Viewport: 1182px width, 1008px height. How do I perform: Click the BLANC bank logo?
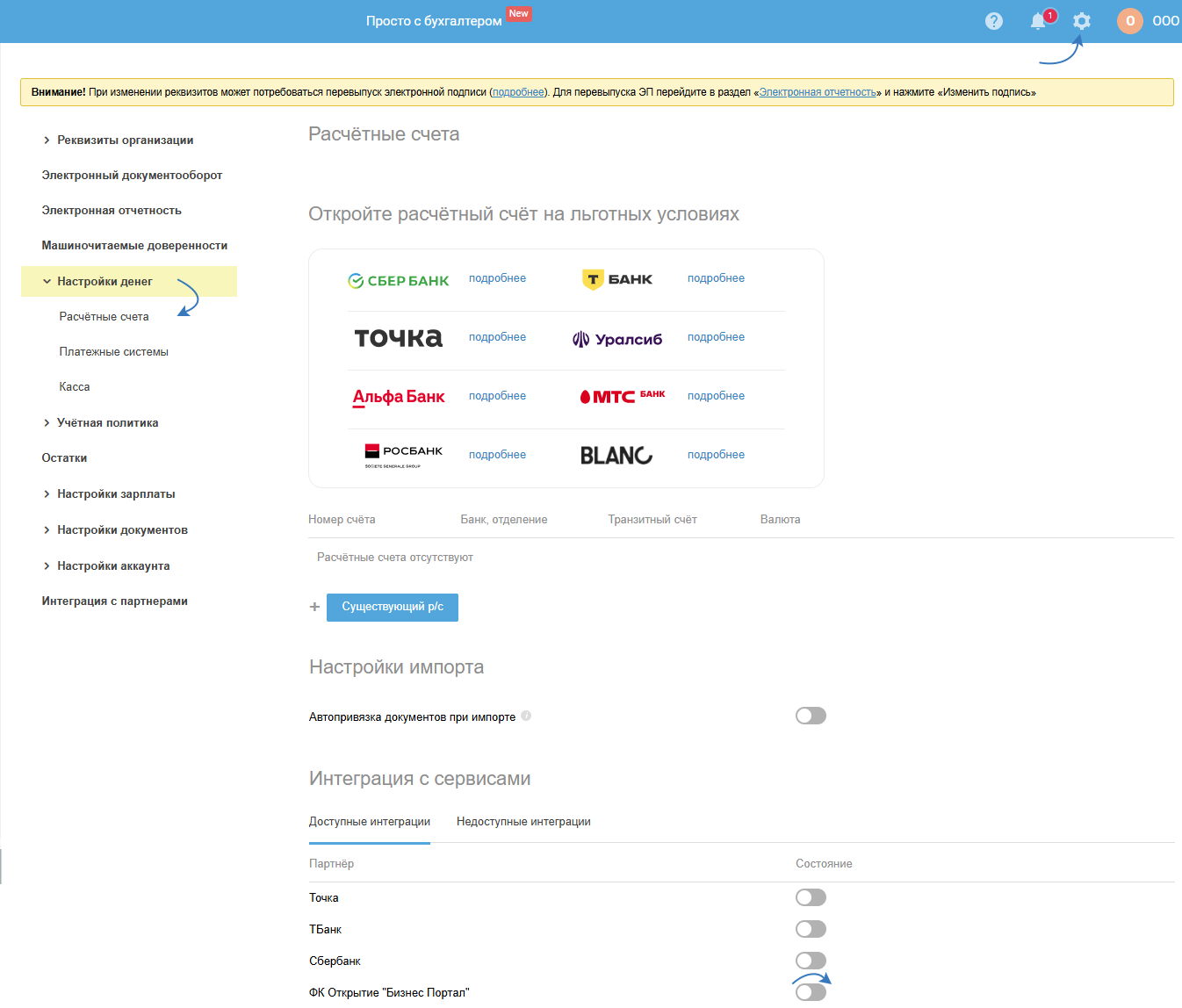point(616,456)
